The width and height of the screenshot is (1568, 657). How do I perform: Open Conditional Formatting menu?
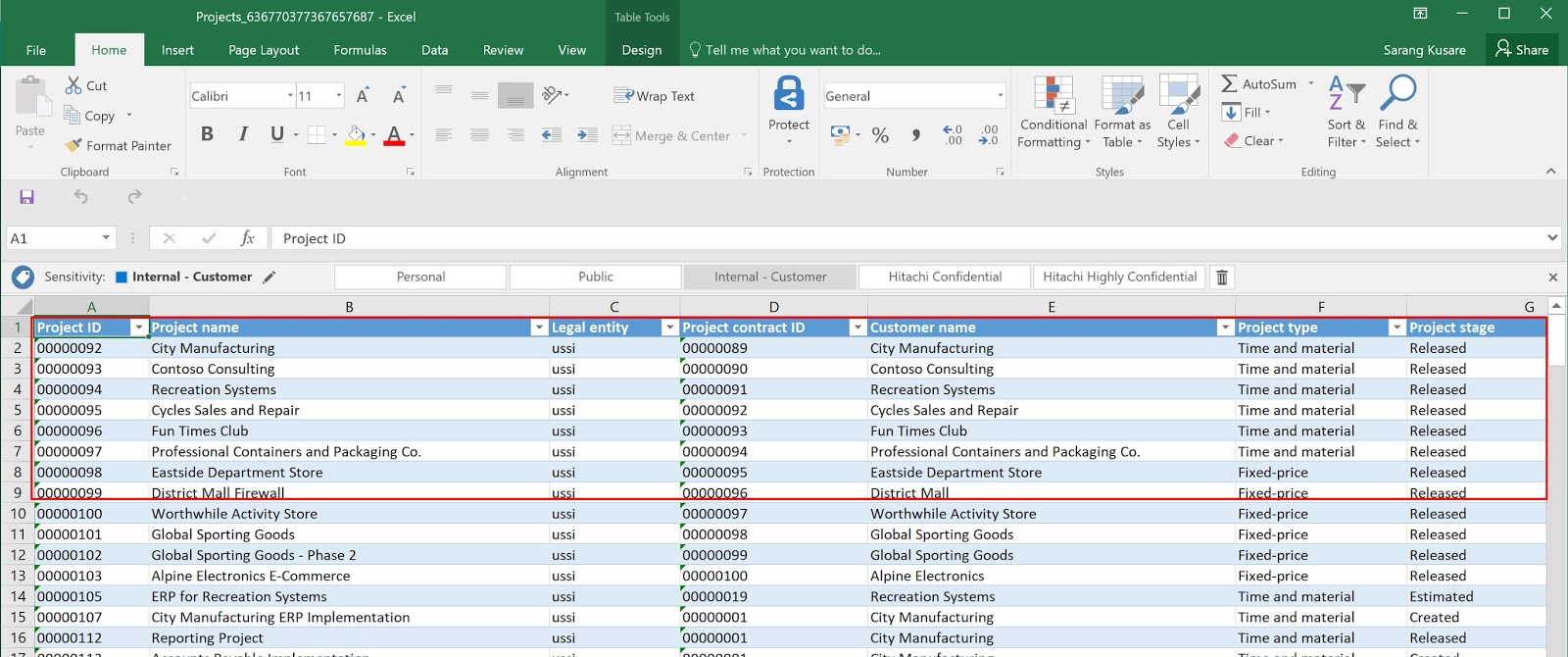pyautogui.click(x=1053, y=112)
